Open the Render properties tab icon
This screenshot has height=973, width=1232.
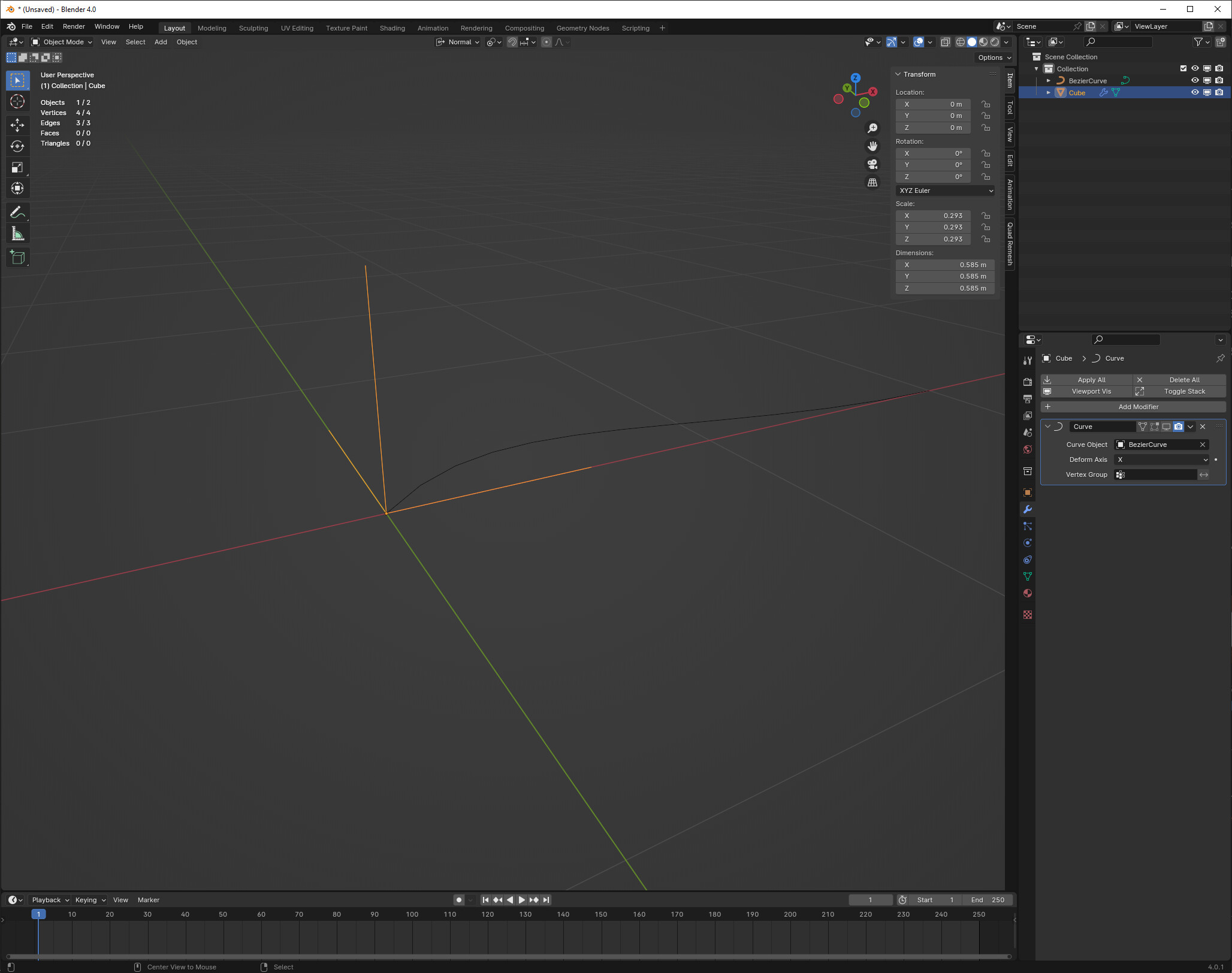(x=1028, y=382)
